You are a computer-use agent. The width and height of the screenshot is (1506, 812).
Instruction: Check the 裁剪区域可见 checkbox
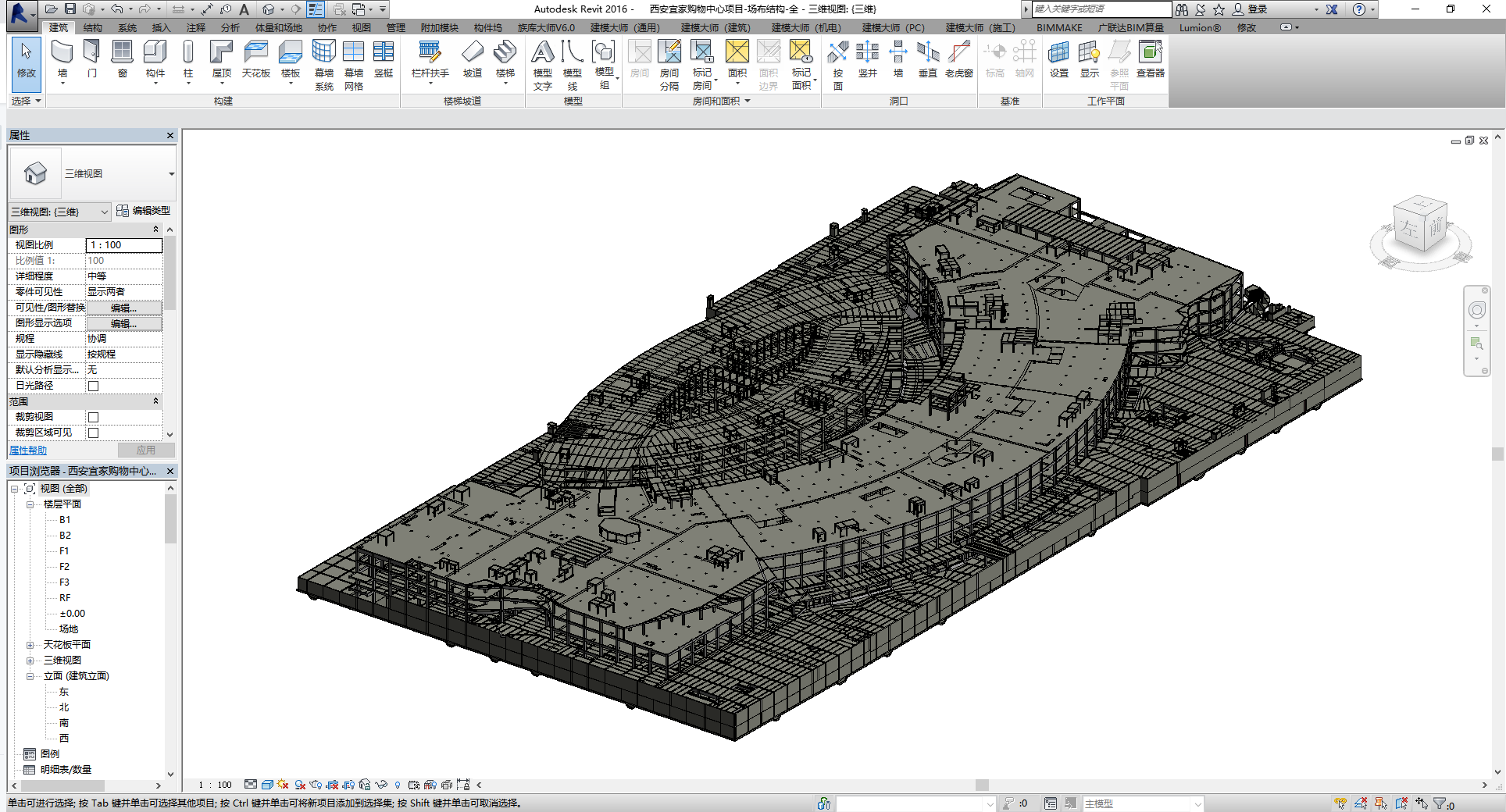(x=94, y=433)
